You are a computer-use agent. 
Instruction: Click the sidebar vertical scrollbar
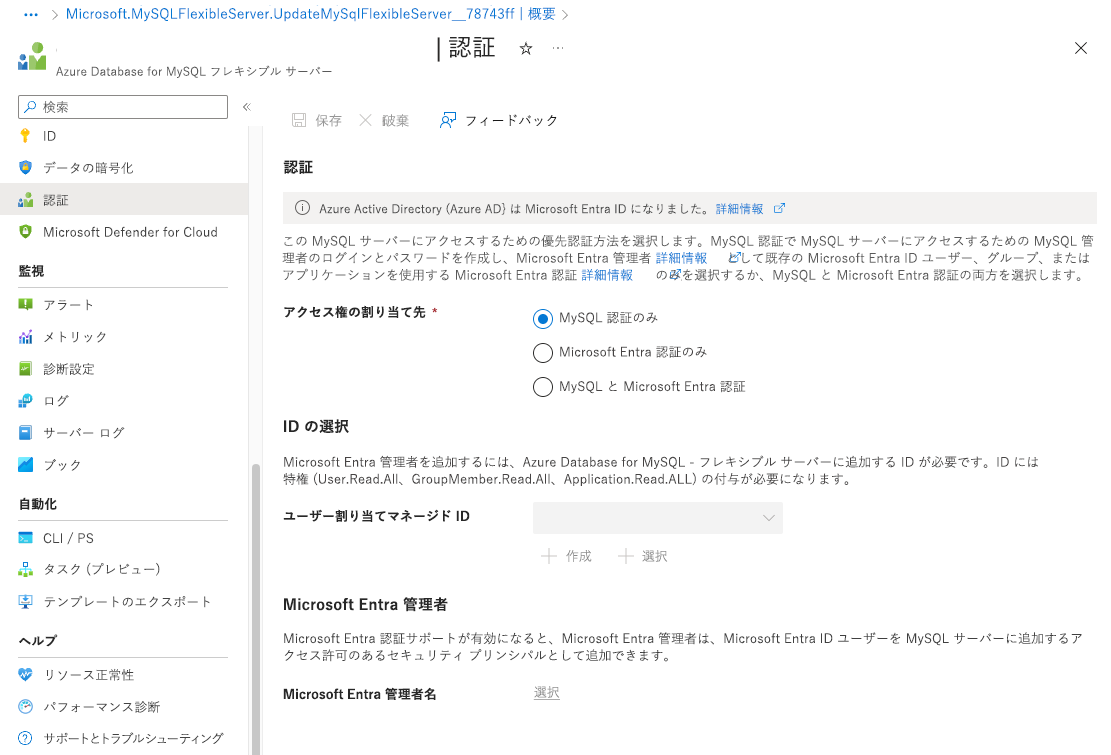[256, 609]
